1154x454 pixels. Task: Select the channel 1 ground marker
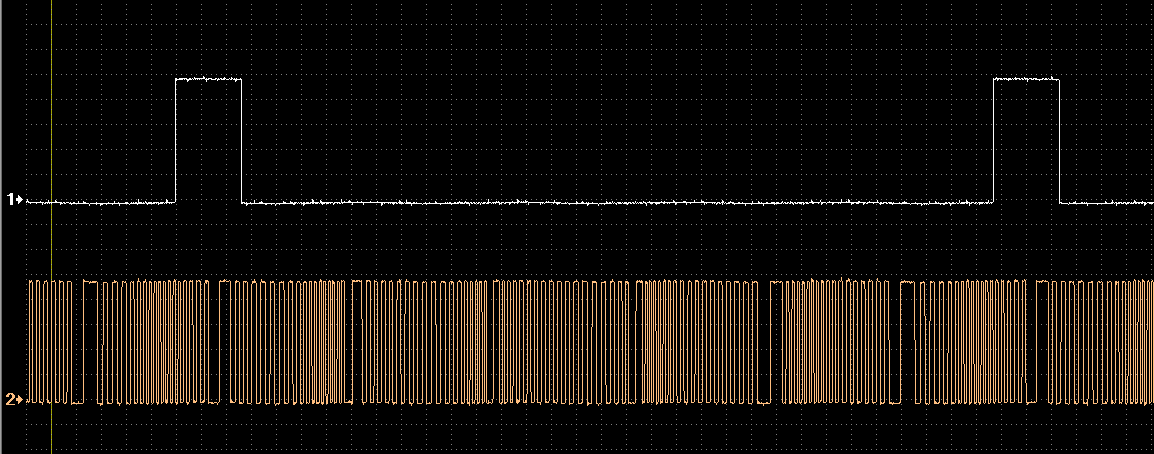15,199
